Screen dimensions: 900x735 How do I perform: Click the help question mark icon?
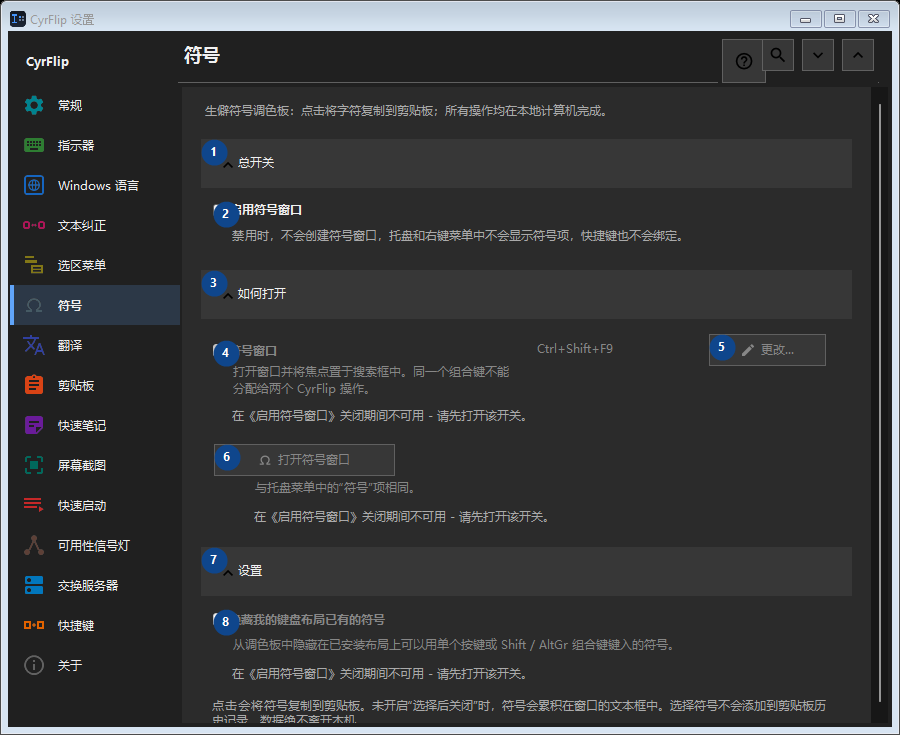[x=743, y=61]
